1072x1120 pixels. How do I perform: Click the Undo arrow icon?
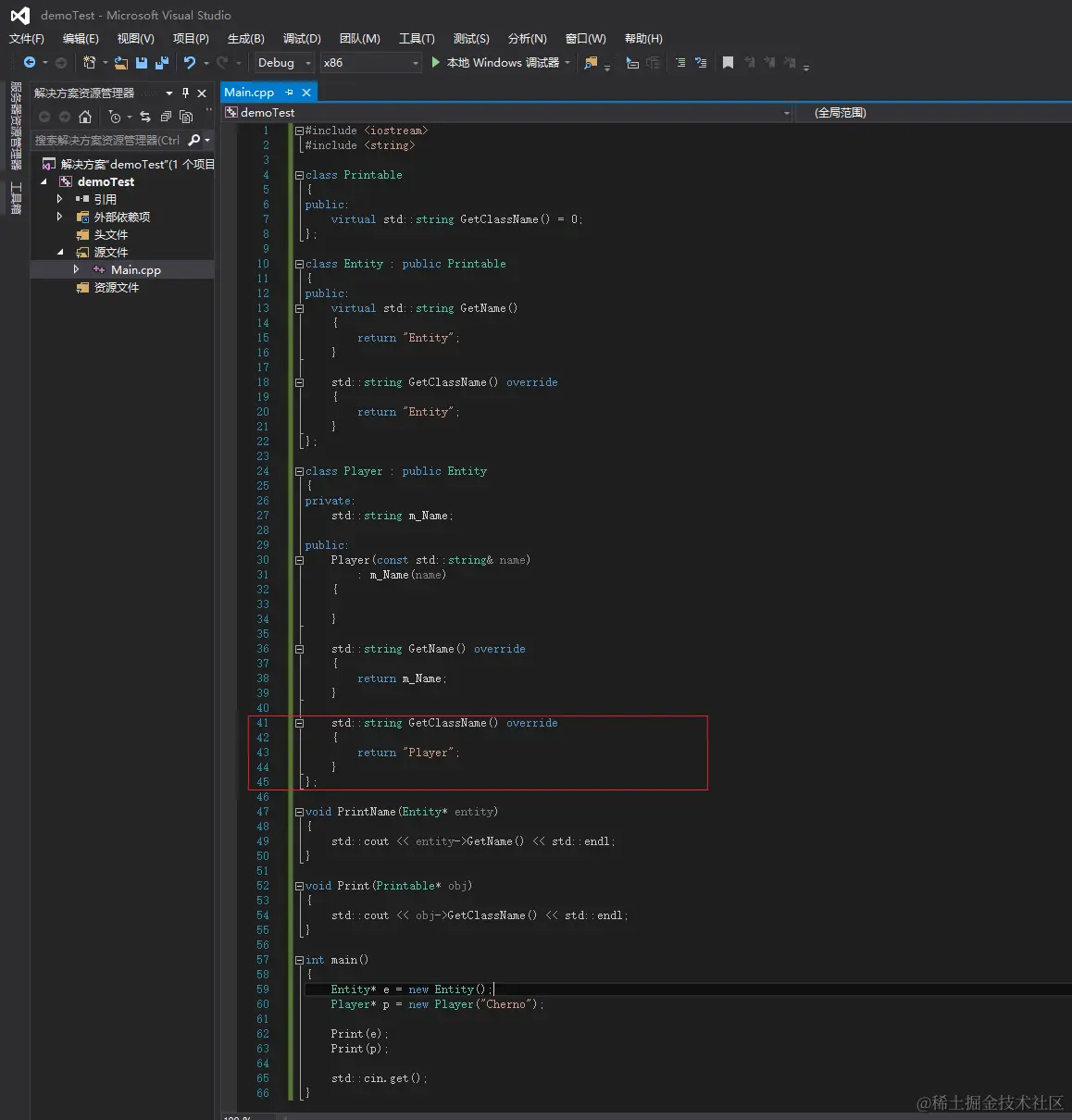[190, 63]
